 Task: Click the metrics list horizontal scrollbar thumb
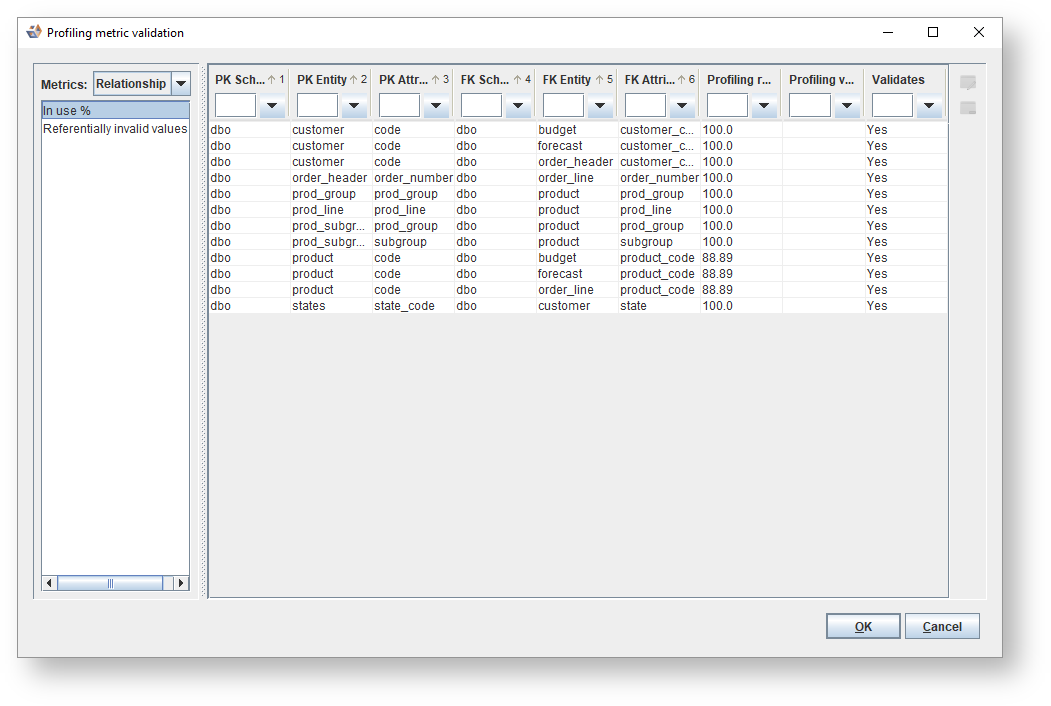click(111, 583)
